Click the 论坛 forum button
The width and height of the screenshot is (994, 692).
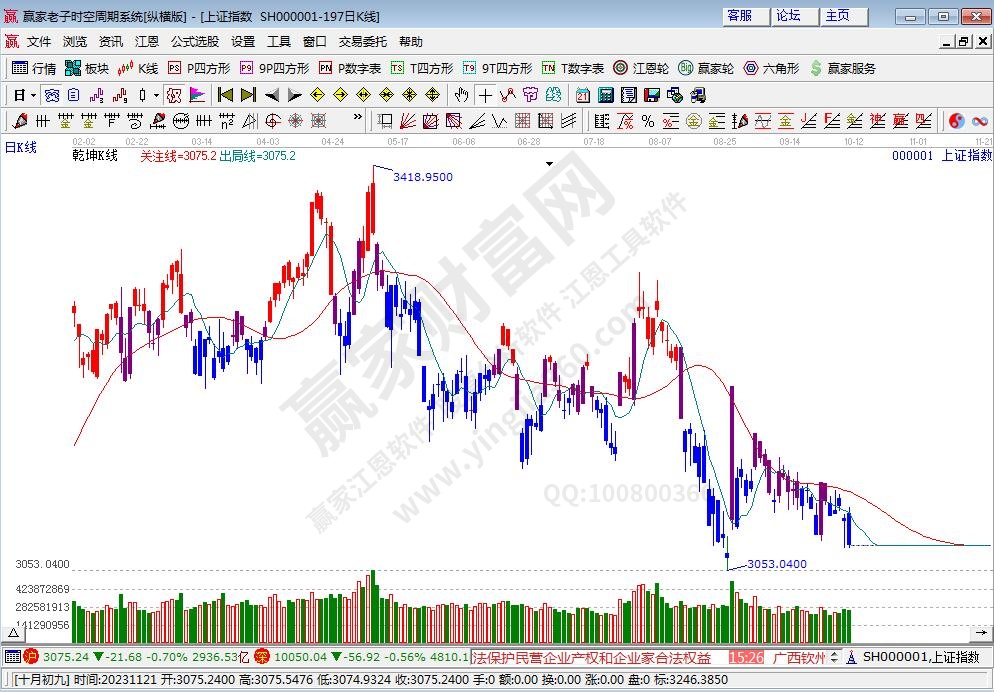click(788, 16)
